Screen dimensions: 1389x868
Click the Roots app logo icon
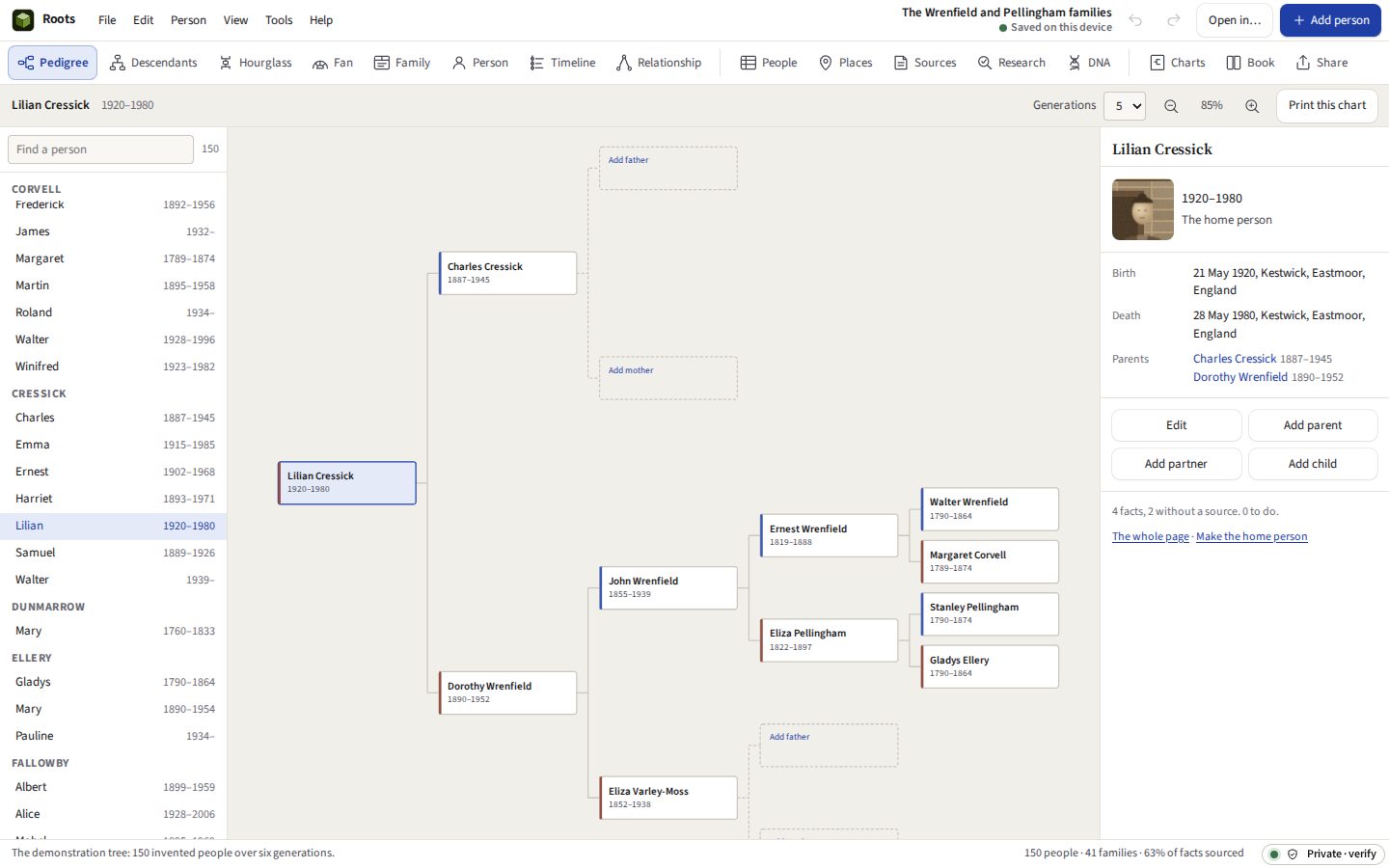(22, 20)
